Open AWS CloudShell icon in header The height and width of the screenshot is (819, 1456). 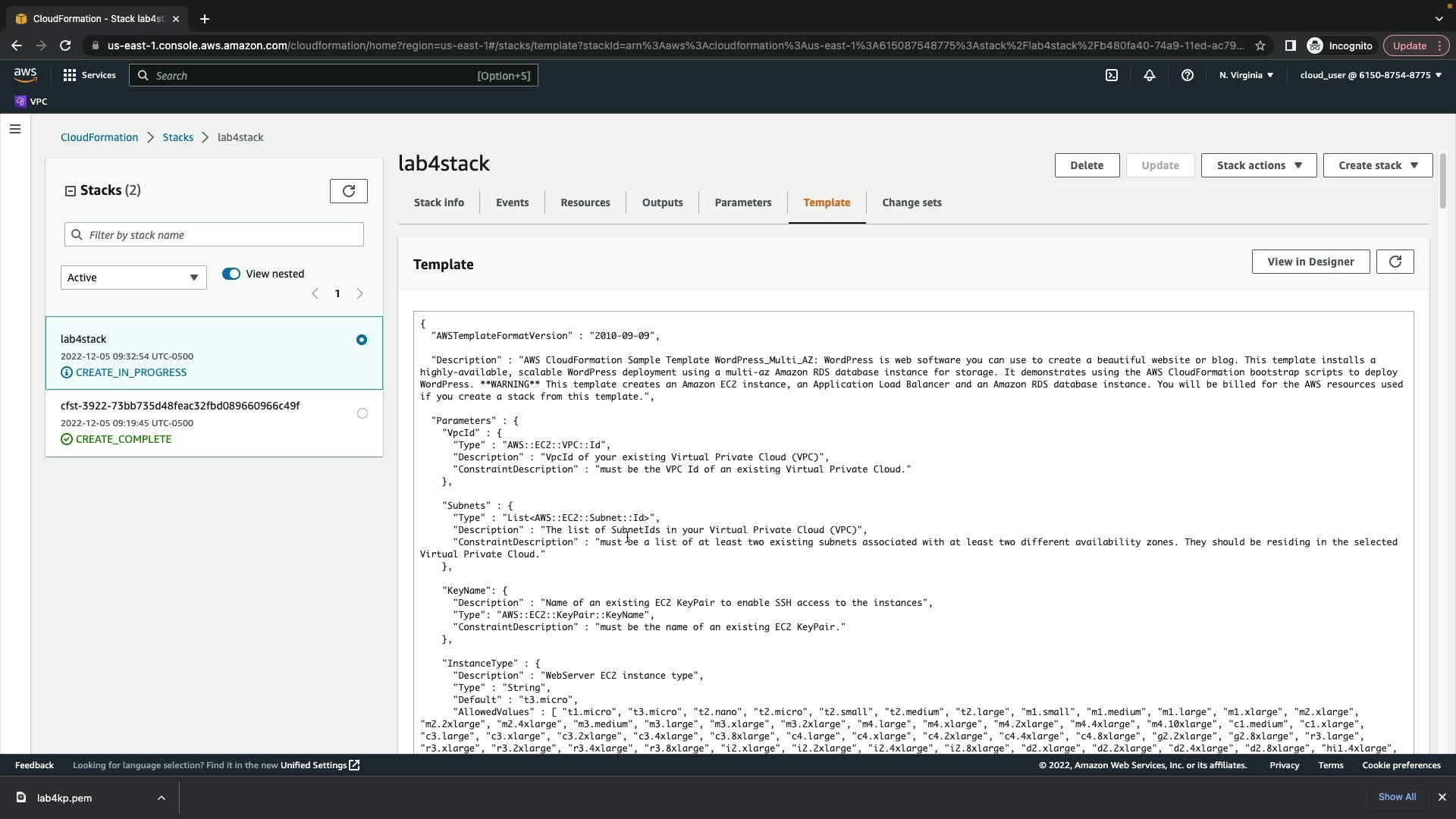(1112, 75)
